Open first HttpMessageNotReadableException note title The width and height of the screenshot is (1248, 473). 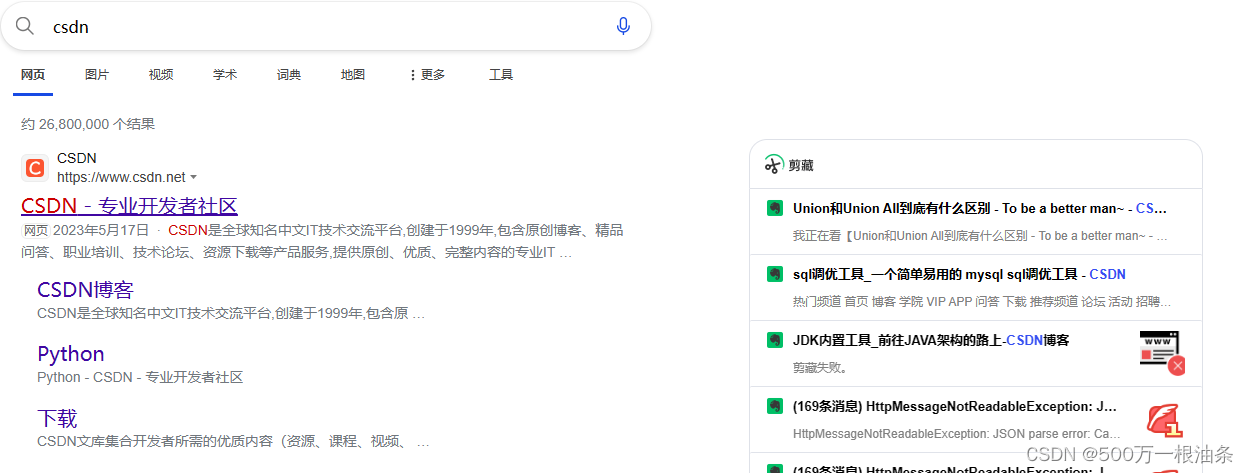tap(955, 406)
